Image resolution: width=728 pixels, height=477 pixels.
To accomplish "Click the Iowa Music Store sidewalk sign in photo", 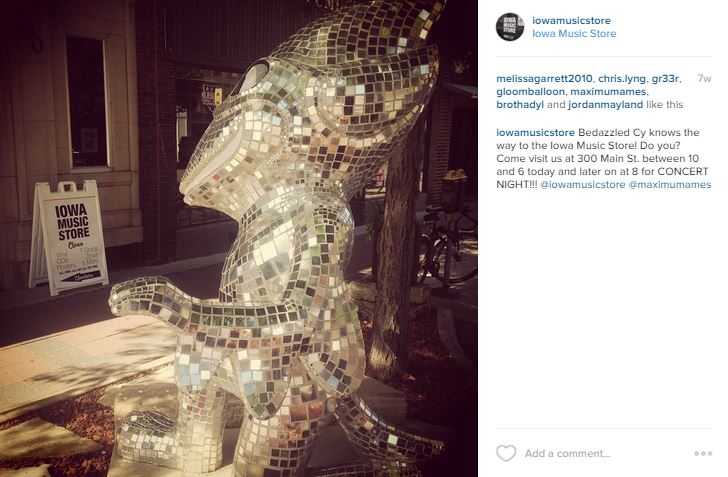I will click(x=69, y=237).
